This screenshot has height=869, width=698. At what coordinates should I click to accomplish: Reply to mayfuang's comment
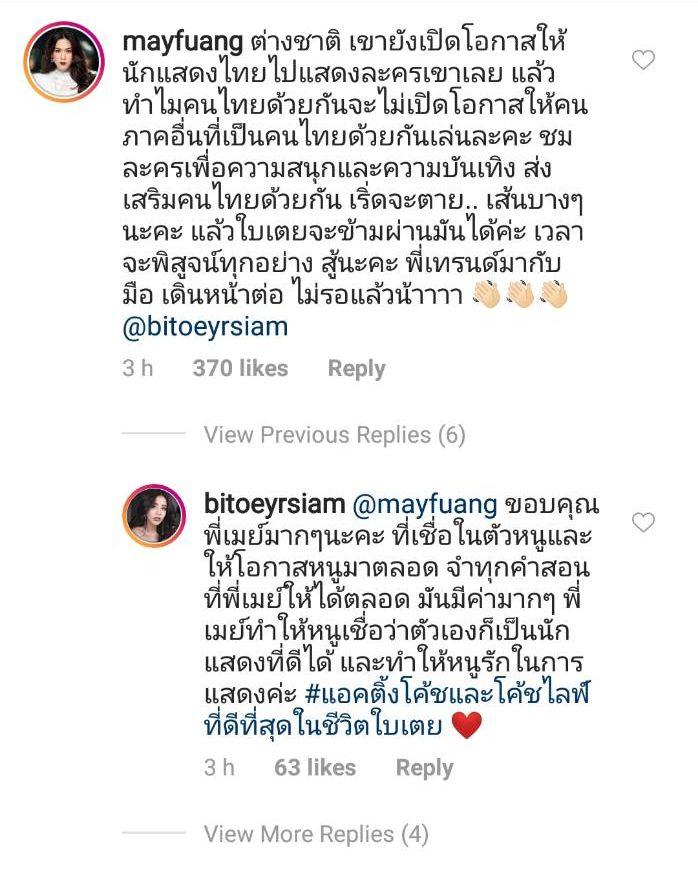(x=356, y=369)
